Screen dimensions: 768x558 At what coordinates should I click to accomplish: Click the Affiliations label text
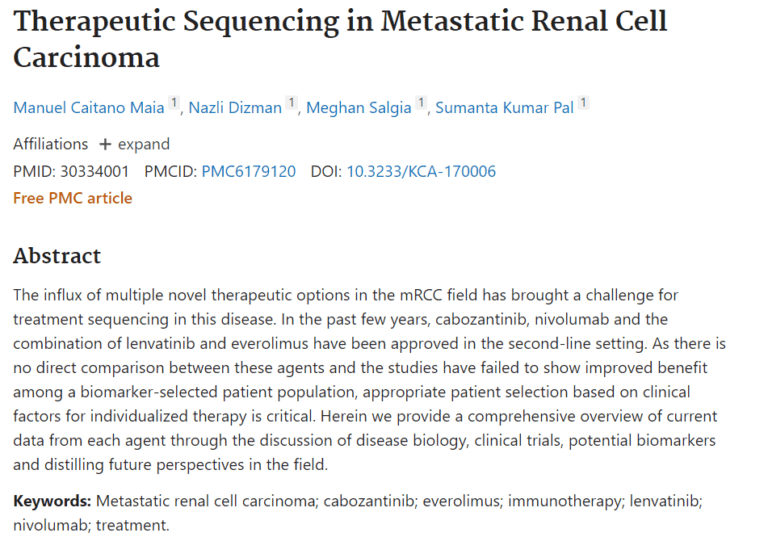[x=50, y=144]
